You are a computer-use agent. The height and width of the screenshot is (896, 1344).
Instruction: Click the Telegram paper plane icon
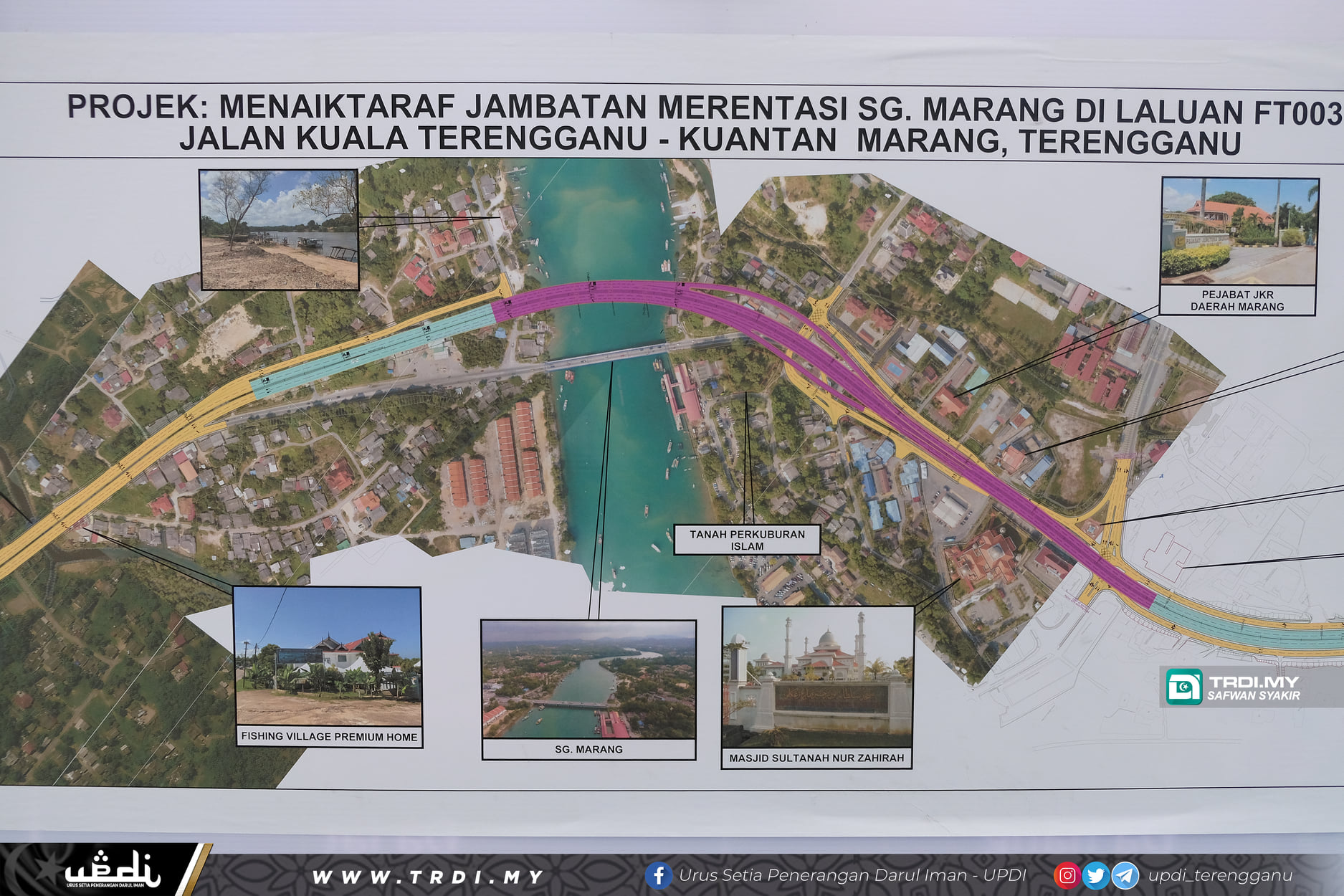coord(1125,875)
